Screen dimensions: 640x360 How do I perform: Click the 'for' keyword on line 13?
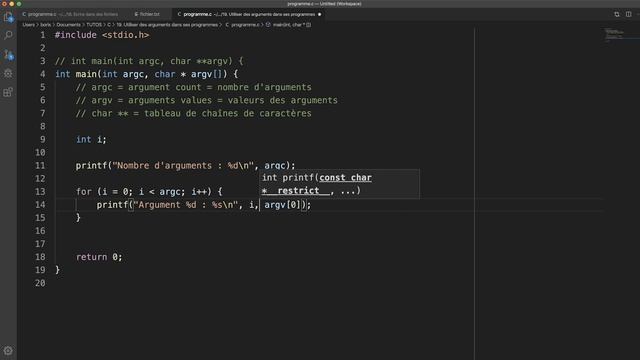tap(84, 192)
